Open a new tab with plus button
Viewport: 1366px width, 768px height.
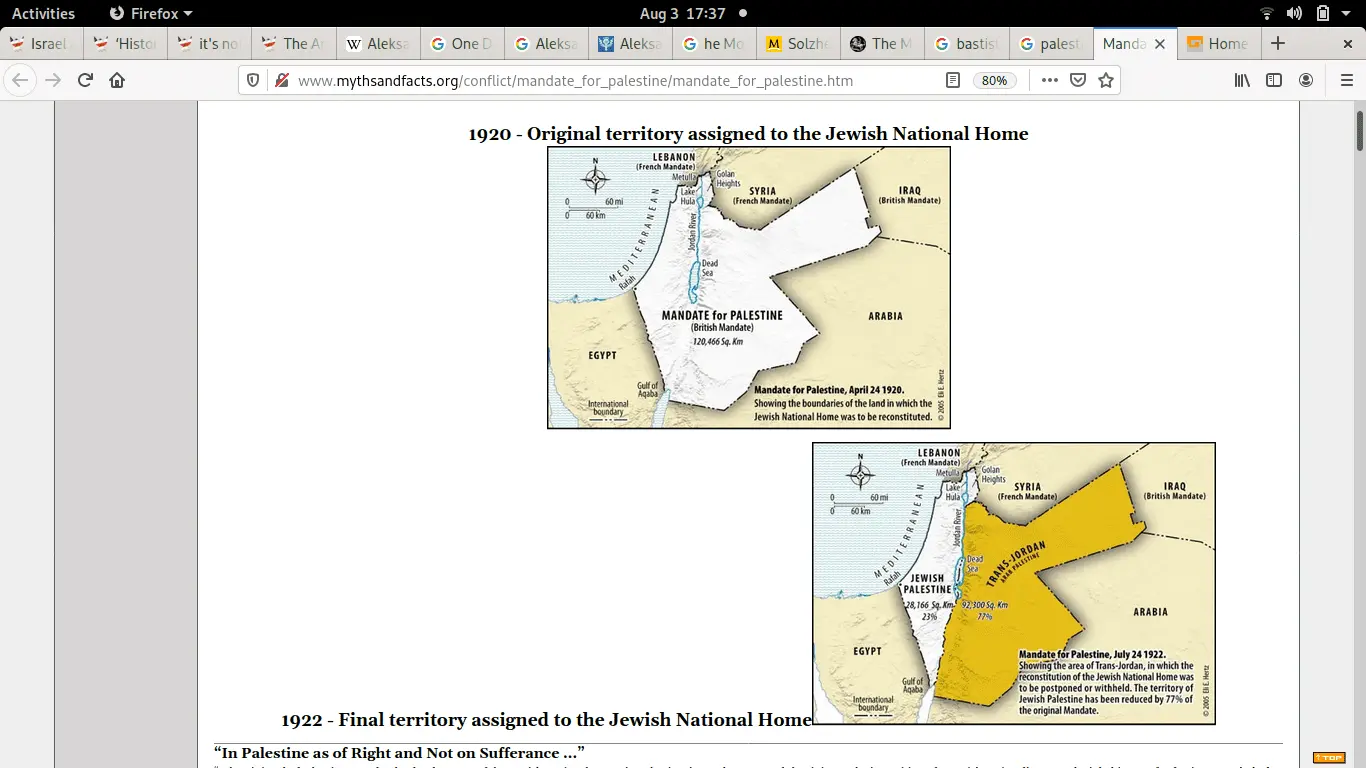(x=1278, y=43)
